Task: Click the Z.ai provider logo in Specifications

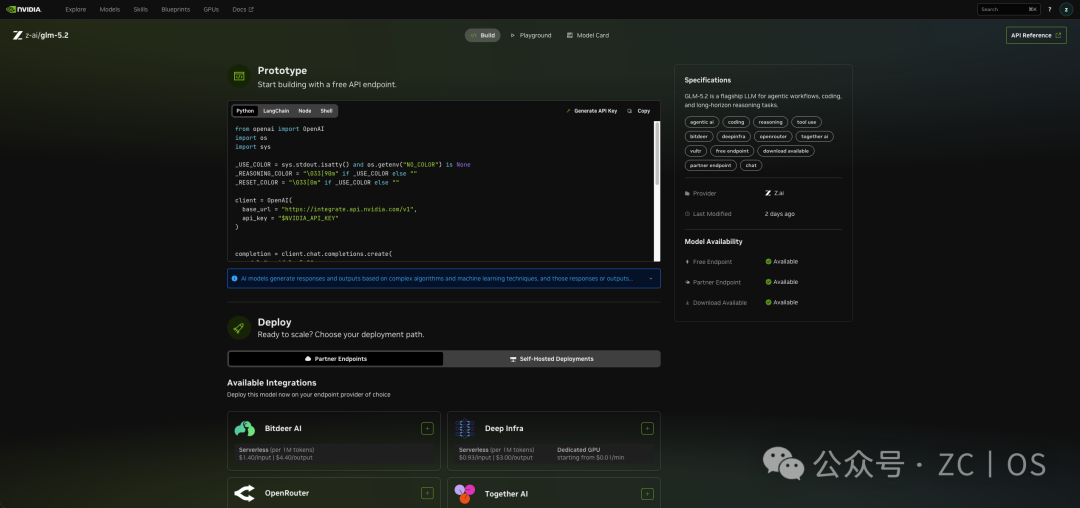Action: coord(768,193)
